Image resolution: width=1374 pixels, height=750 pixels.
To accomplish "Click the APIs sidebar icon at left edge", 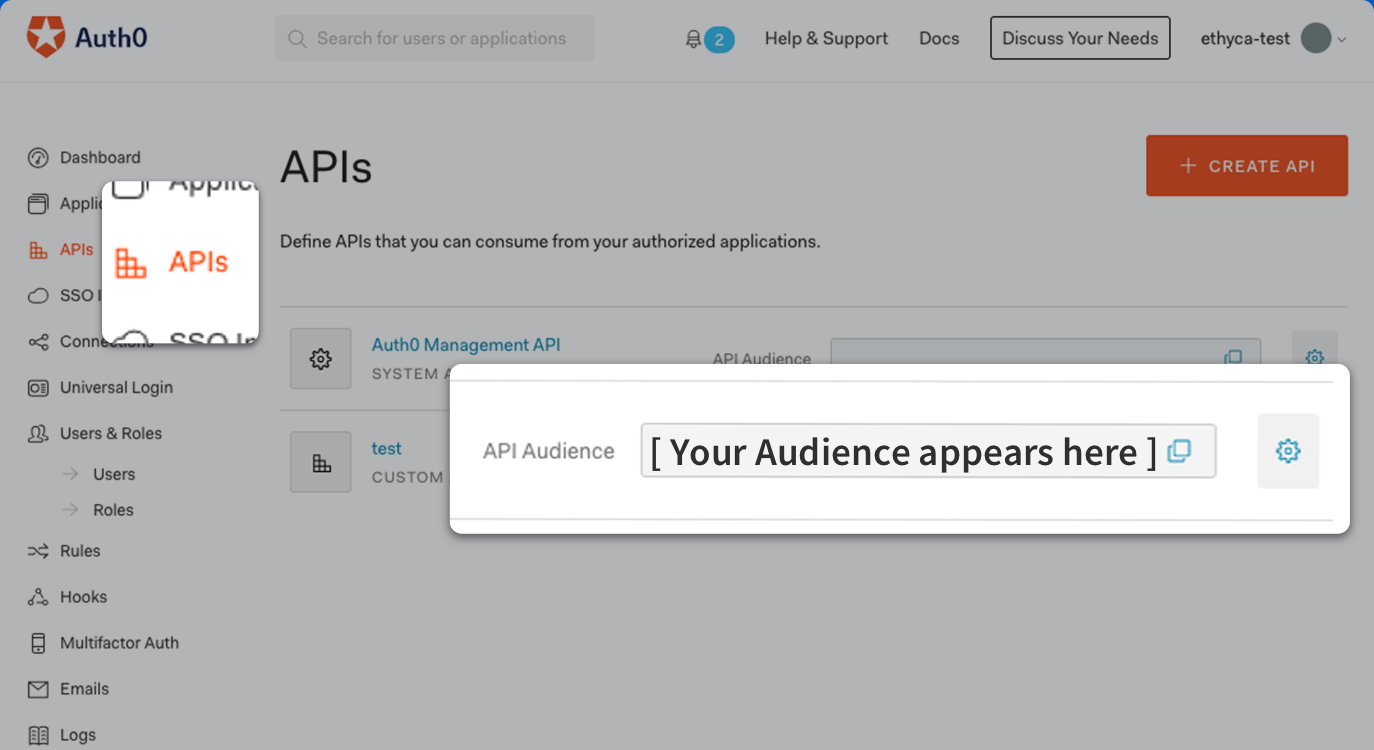I will [38, 250].
